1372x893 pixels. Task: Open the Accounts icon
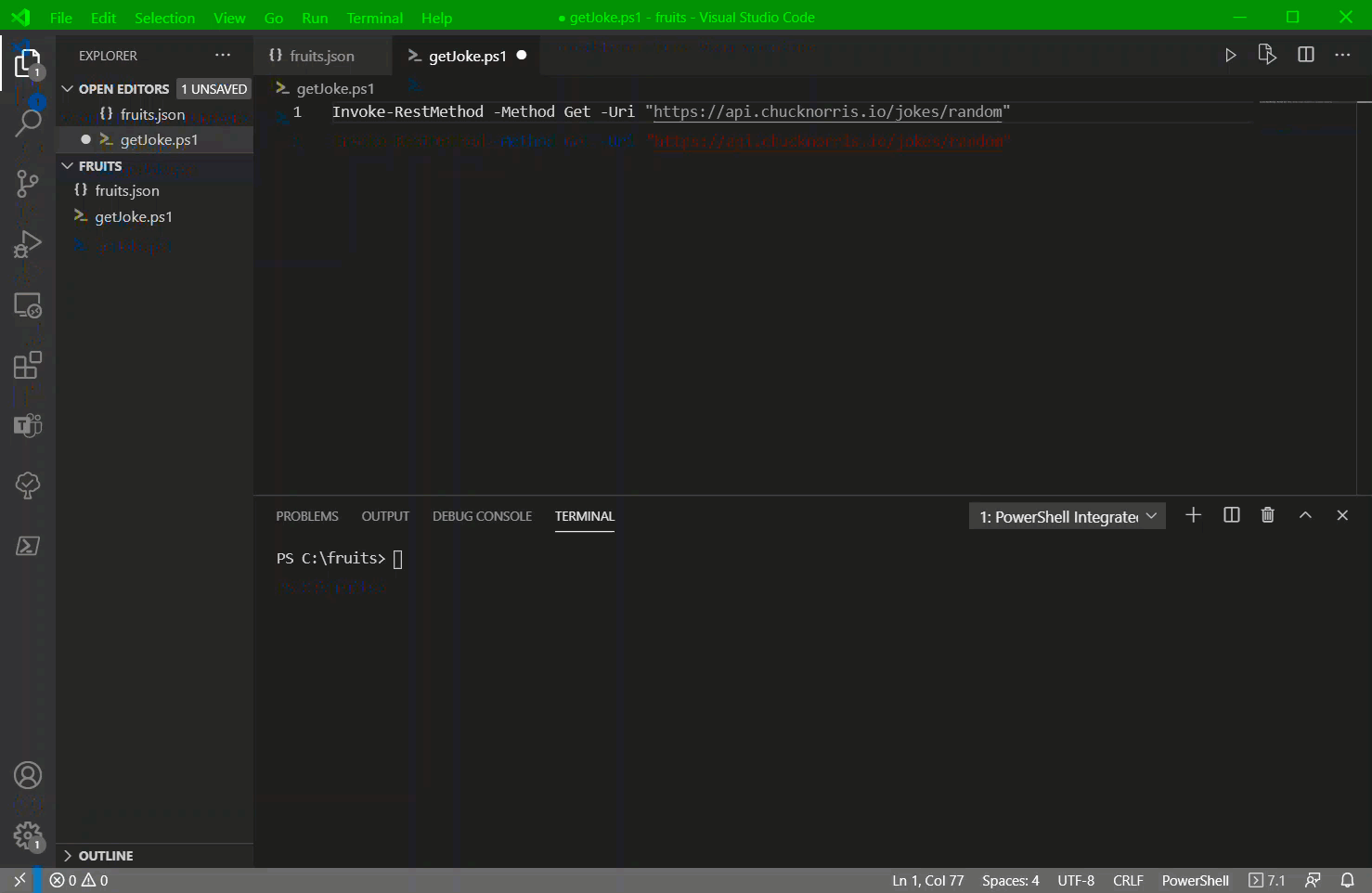[28, 775]
